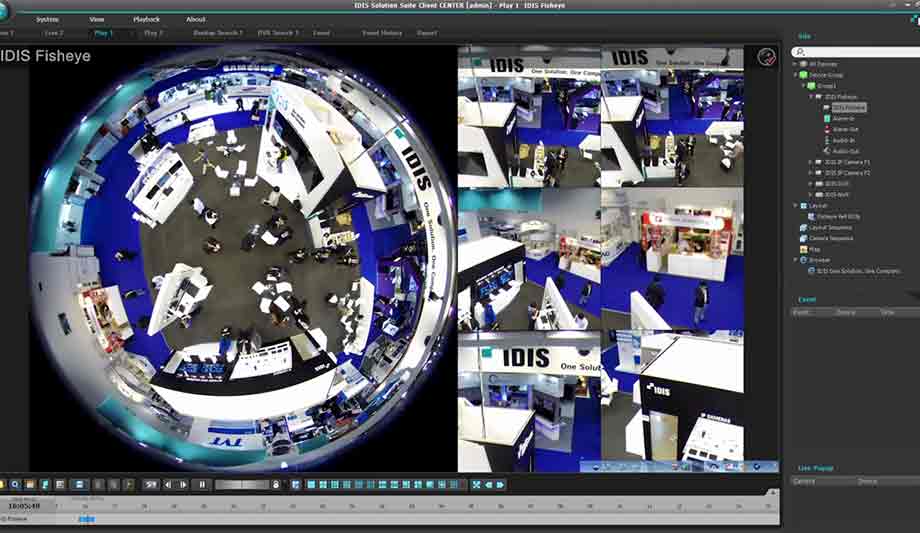Select the red booth dewarped view
920x533 pixels.
(x=672, y=259)
